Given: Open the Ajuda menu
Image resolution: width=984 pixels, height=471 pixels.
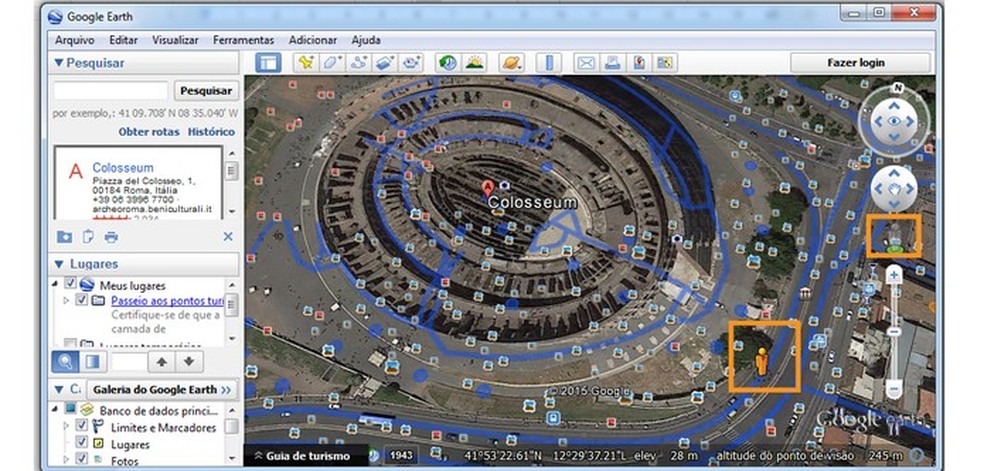Looking at the screenshot, I should click(366, 40).
